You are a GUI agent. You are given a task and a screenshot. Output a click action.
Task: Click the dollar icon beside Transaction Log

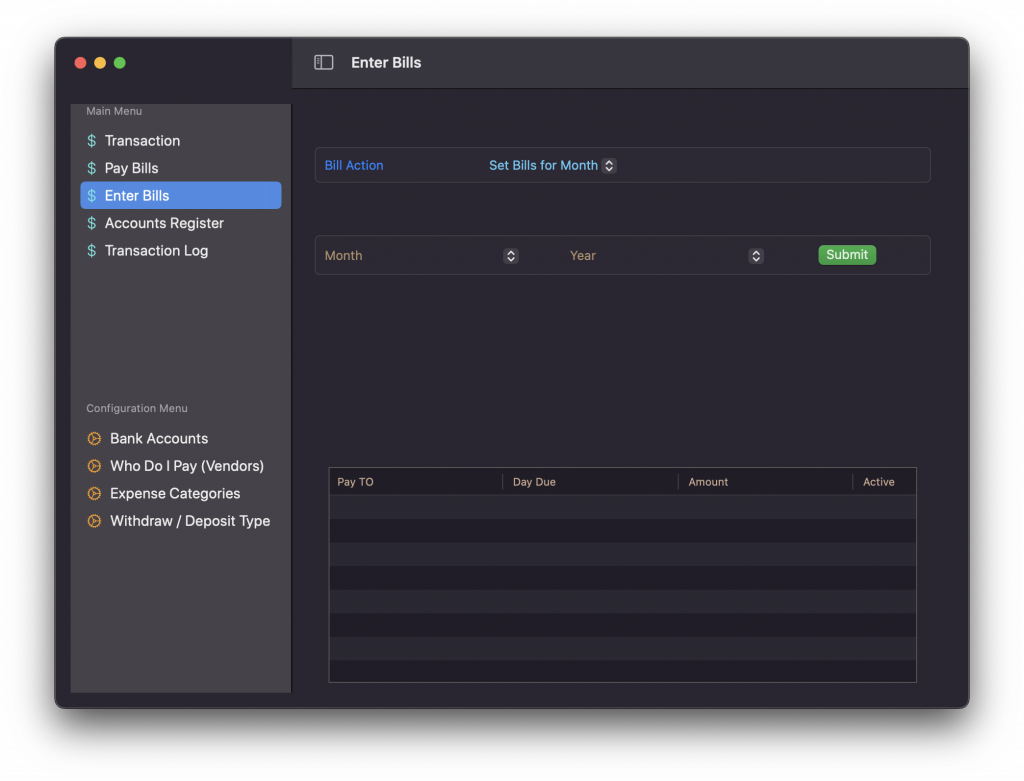pos(92,251)
